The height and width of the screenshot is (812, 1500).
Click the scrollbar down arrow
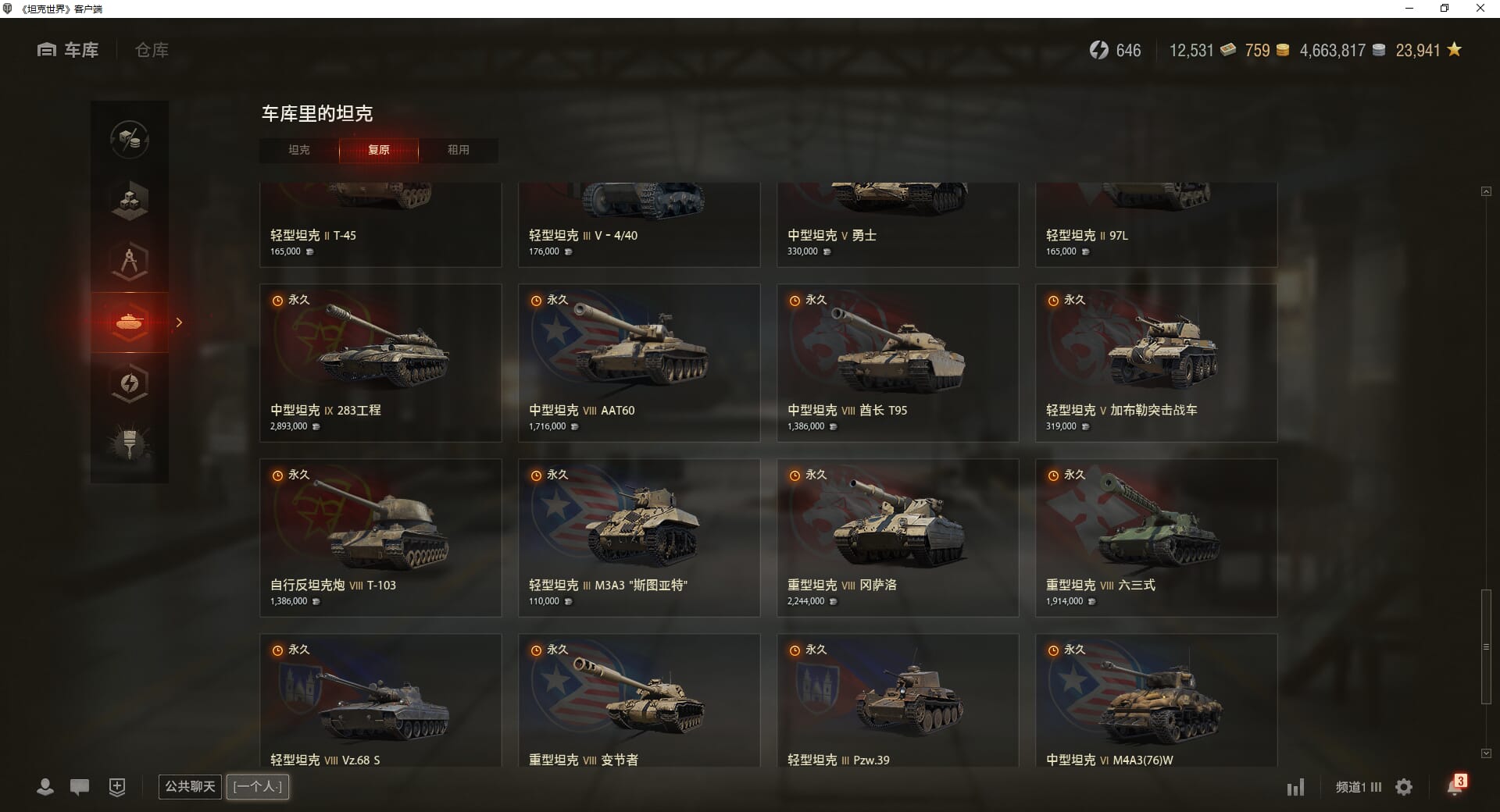[1486, 753]
